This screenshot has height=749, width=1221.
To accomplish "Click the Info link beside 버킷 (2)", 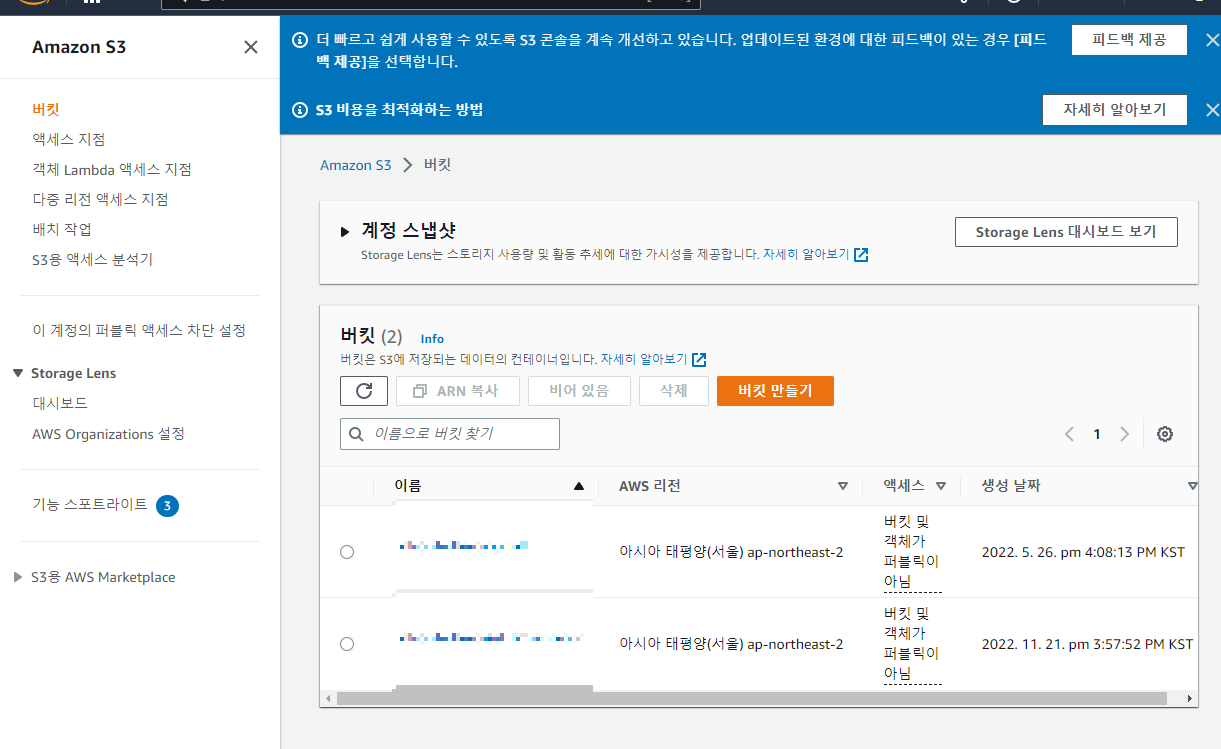I will tap(432, 339).
